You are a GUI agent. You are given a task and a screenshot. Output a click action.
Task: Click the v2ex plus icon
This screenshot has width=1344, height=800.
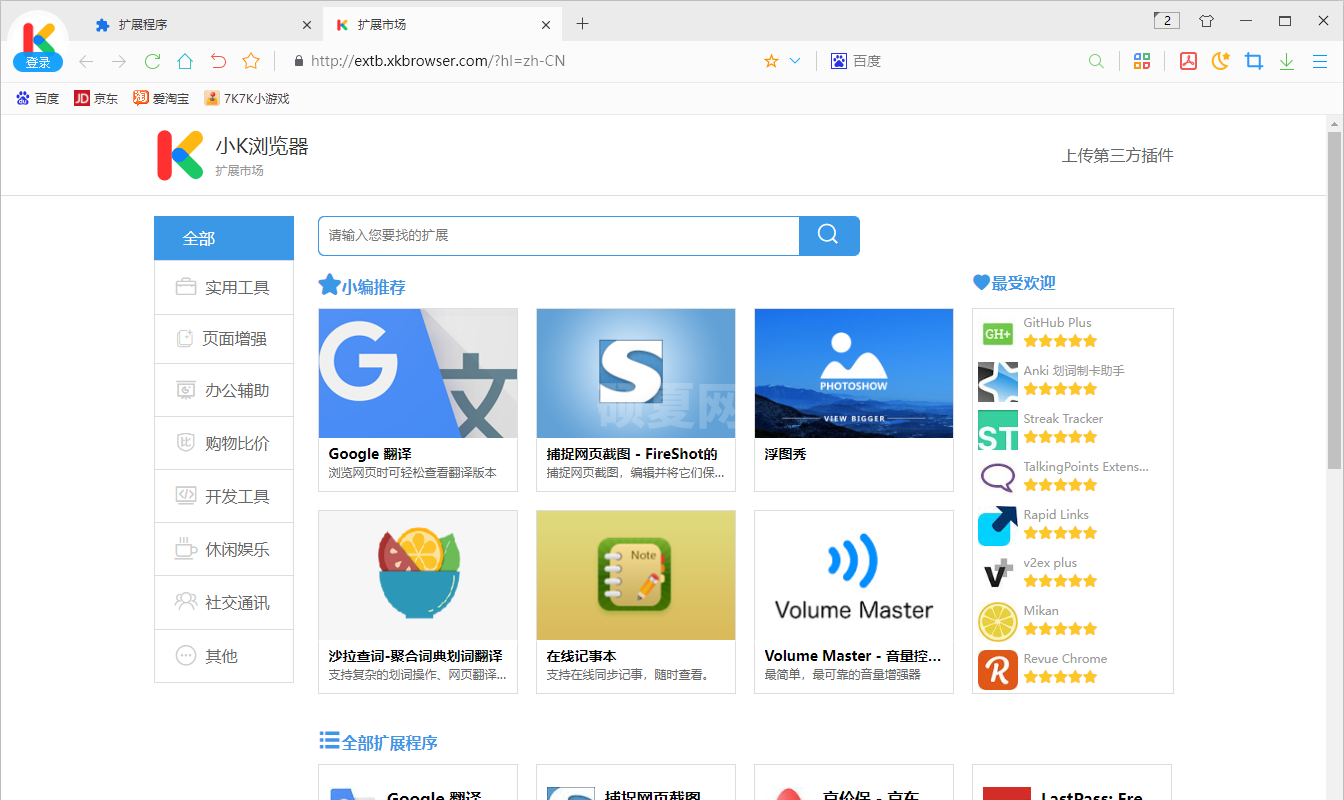coord(998,574)
